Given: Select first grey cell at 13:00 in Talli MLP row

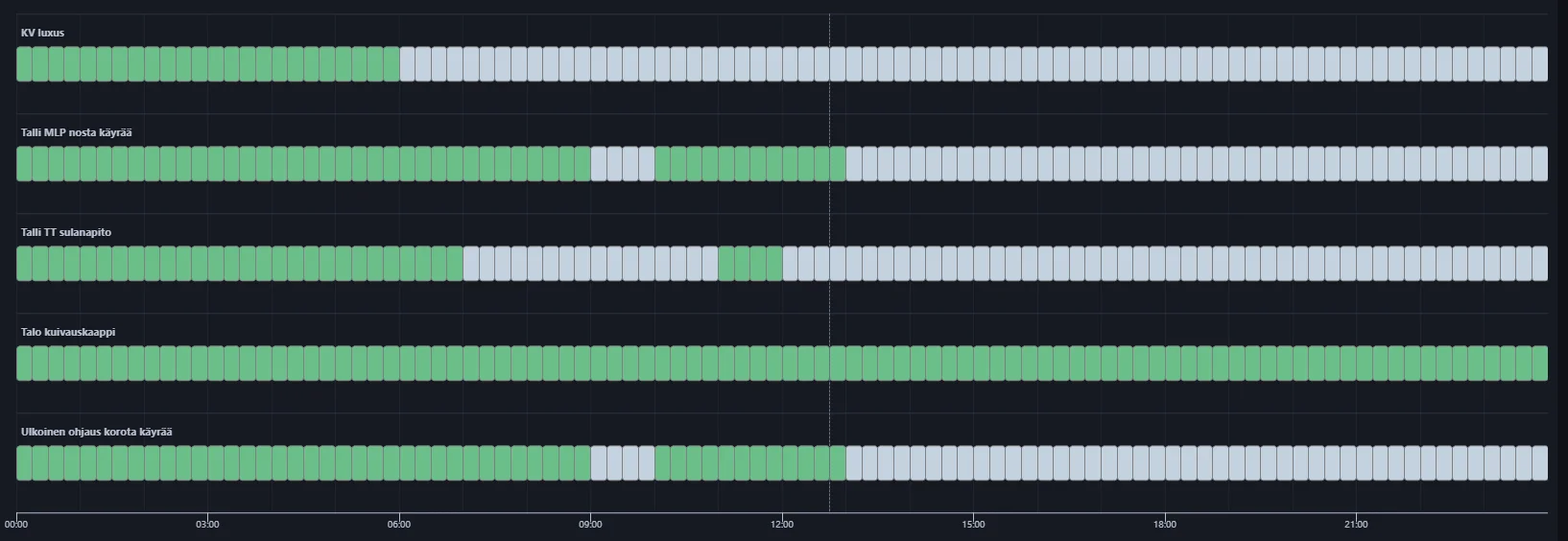Looking at the screenshot, I should [854, 164].
